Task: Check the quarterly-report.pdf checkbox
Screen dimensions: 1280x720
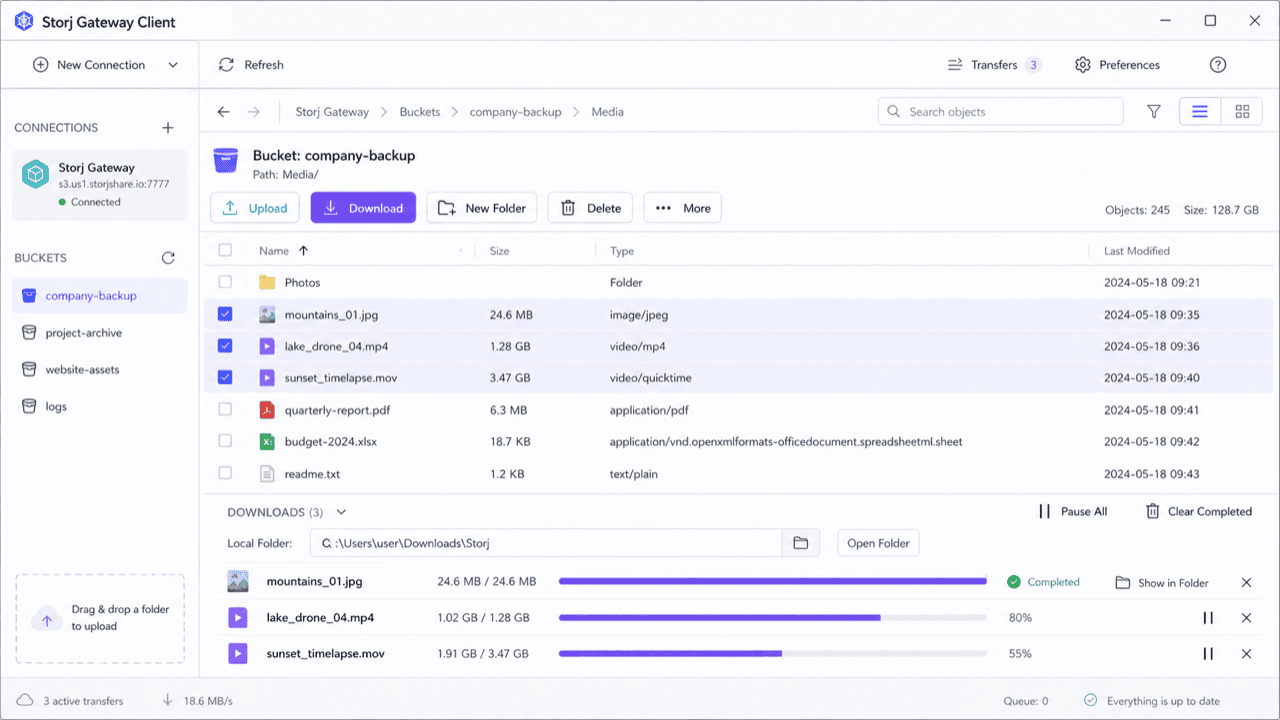Action: click(225, 410)
